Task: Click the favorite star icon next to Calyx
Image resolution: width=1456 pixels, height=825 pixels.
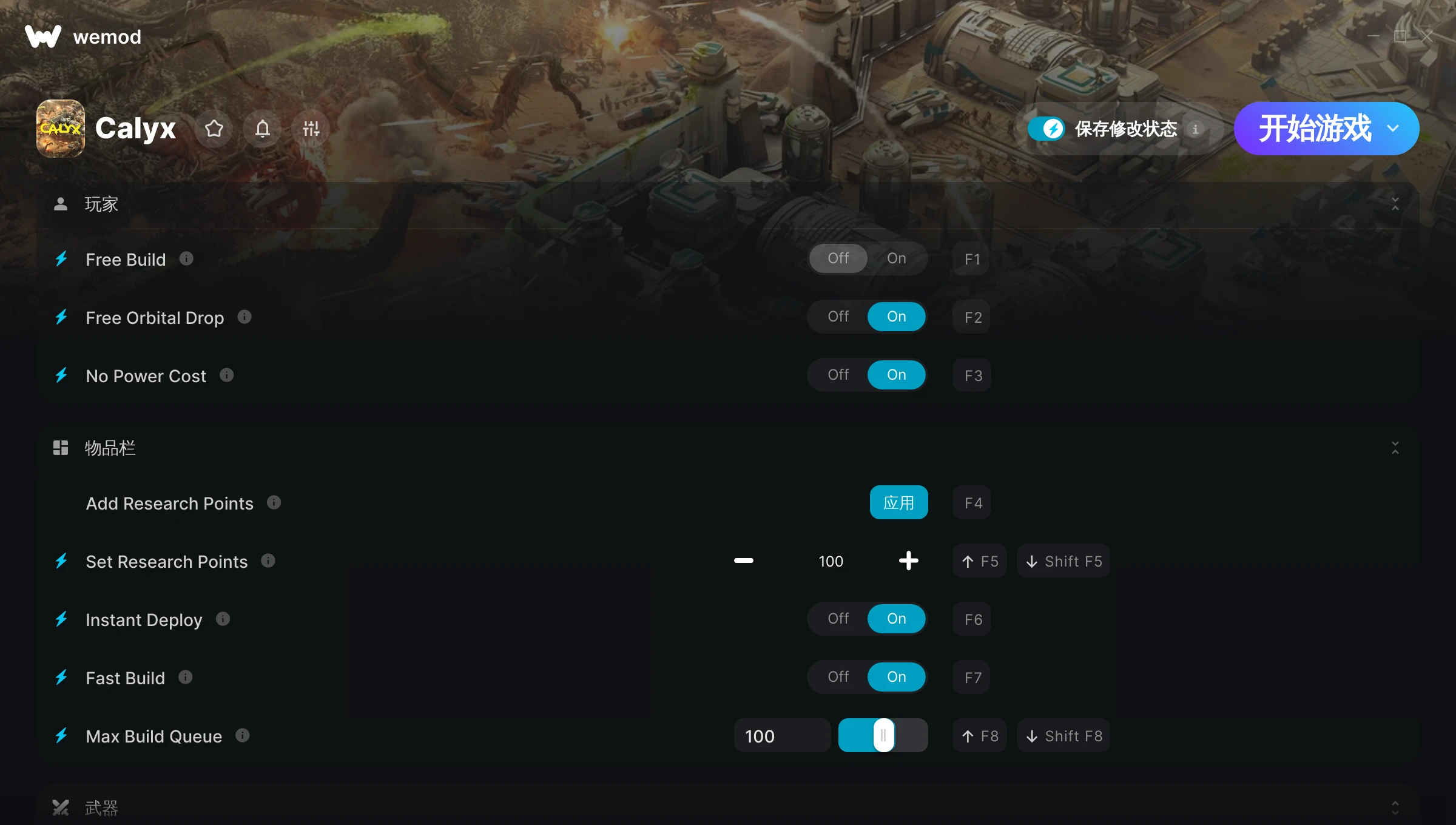Action: click(x=214, y=129)
